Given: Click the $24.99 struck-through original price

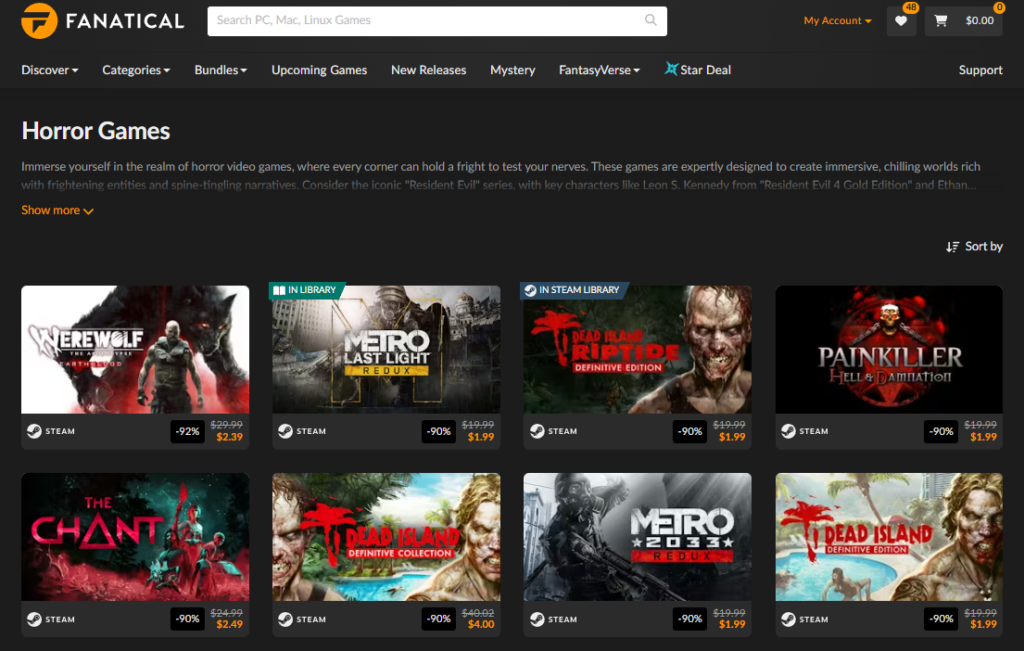Looking at the screenshot, I should (227, 613).
